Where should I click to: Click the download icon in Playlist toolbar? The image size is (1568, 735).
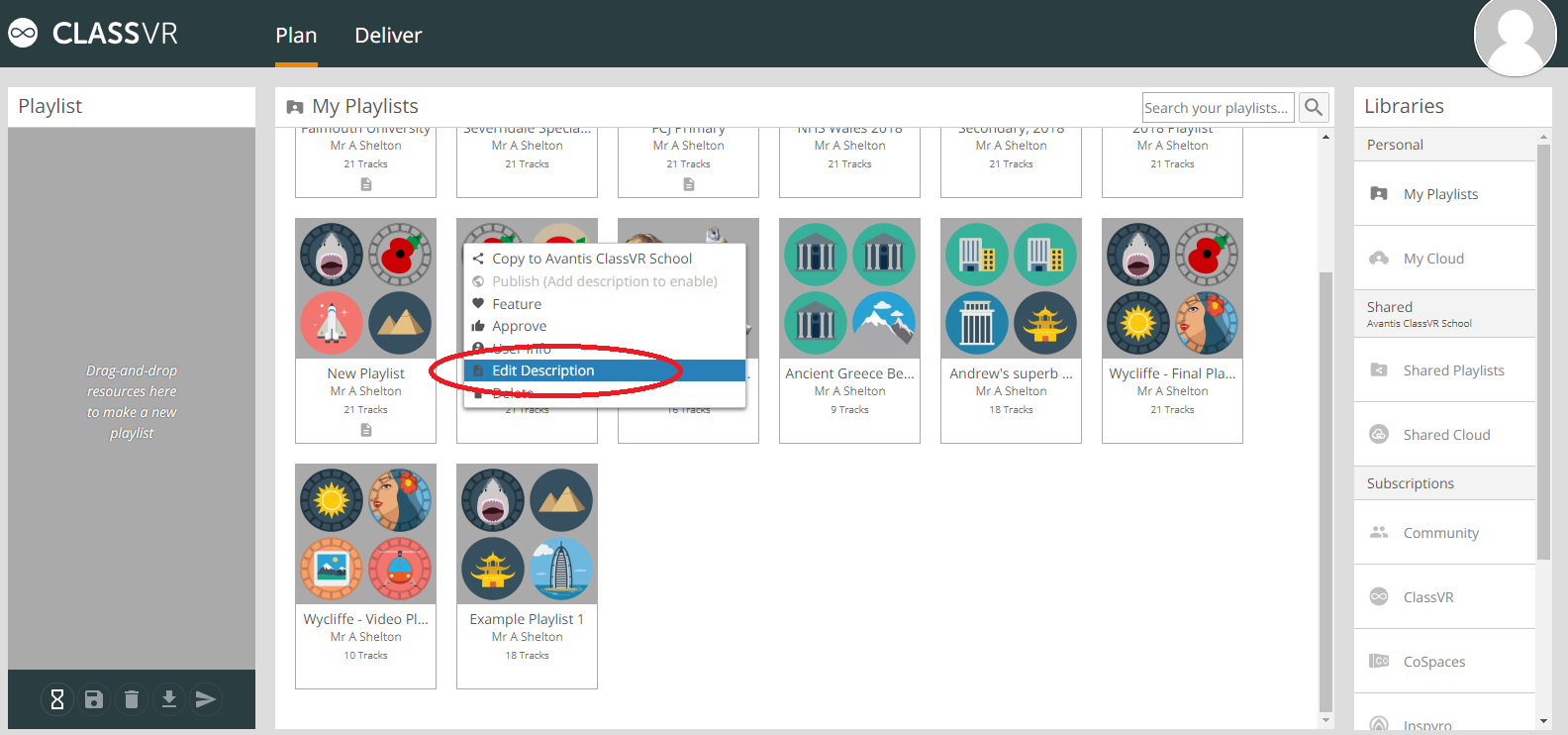pyautogui.click(x=169, y=699)
